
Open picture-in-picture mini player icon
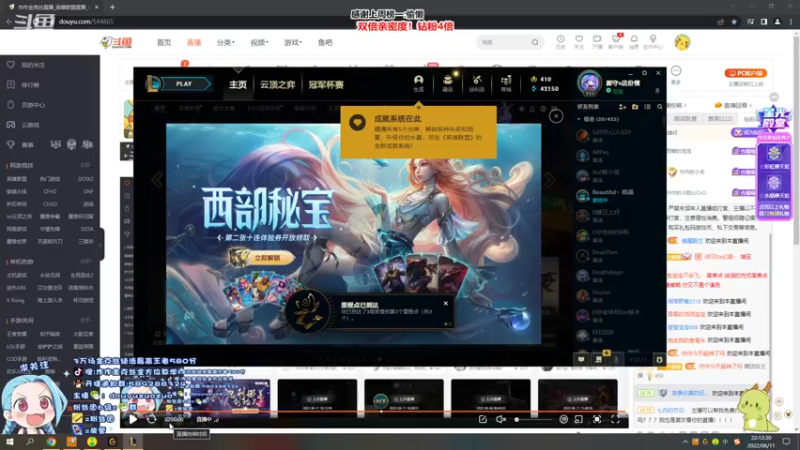pos(579,419)
